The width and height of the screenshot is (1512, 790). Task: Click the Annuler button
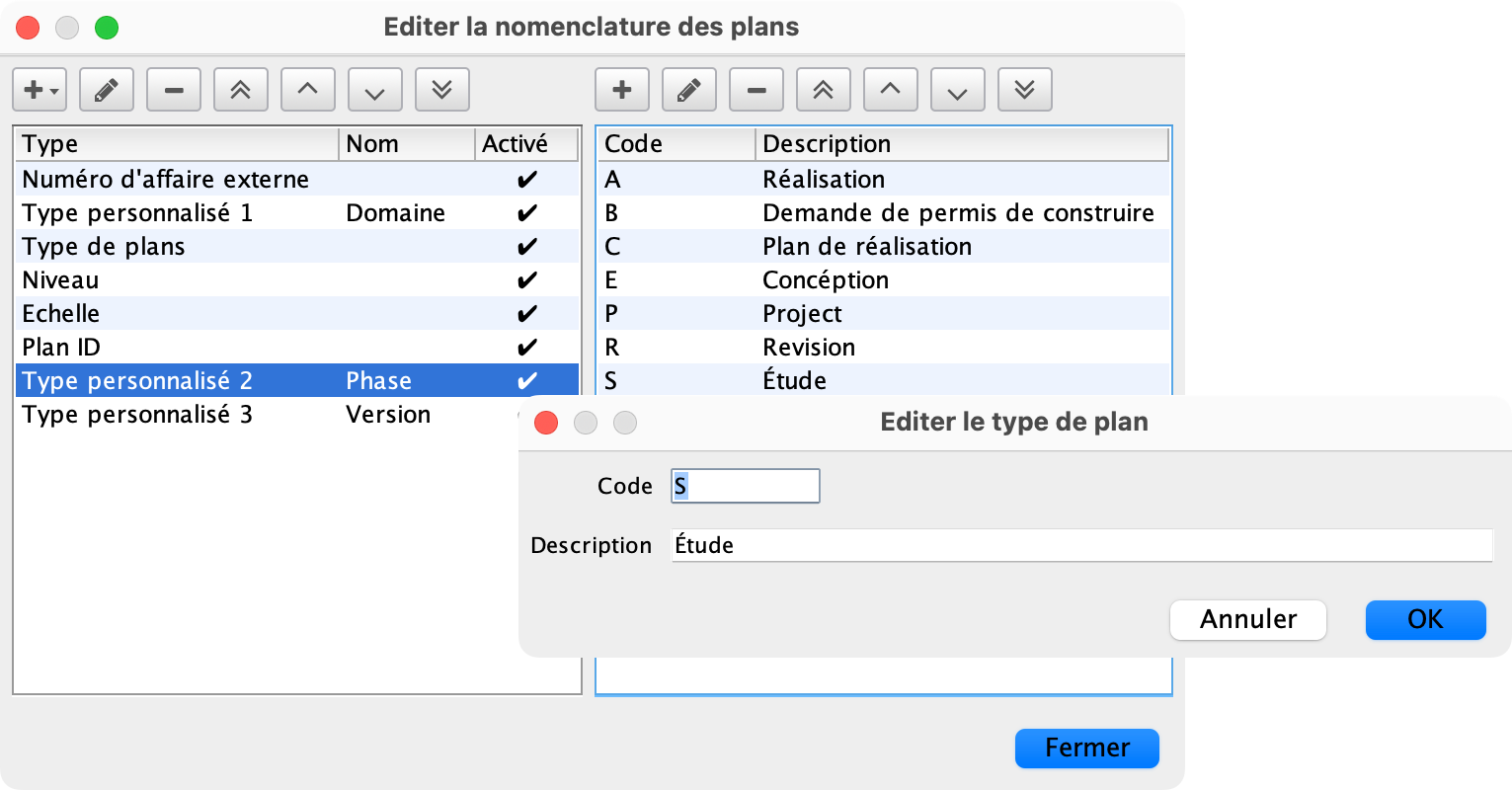coord(1247,620)
